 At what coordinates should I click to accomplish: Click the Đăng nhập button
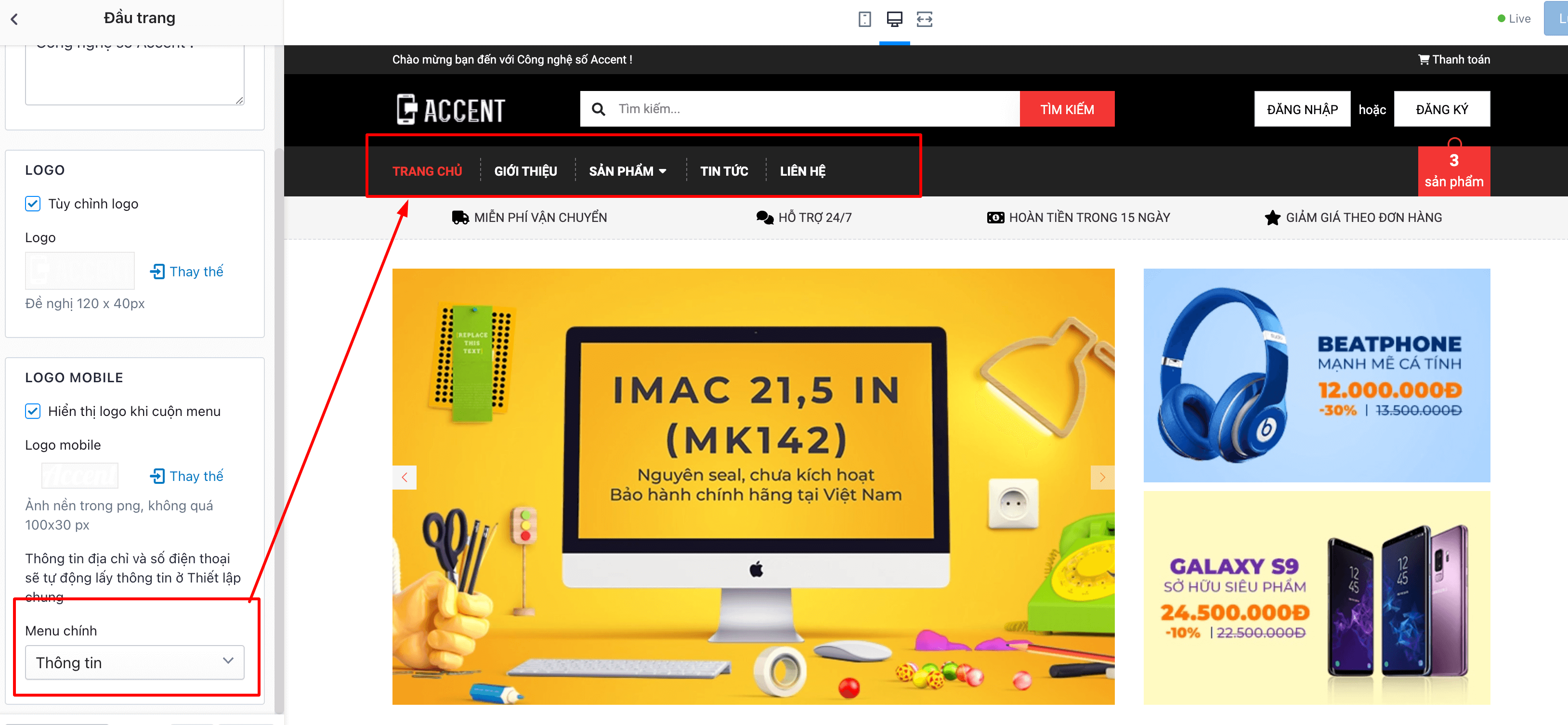click(x=1302, y=109)
